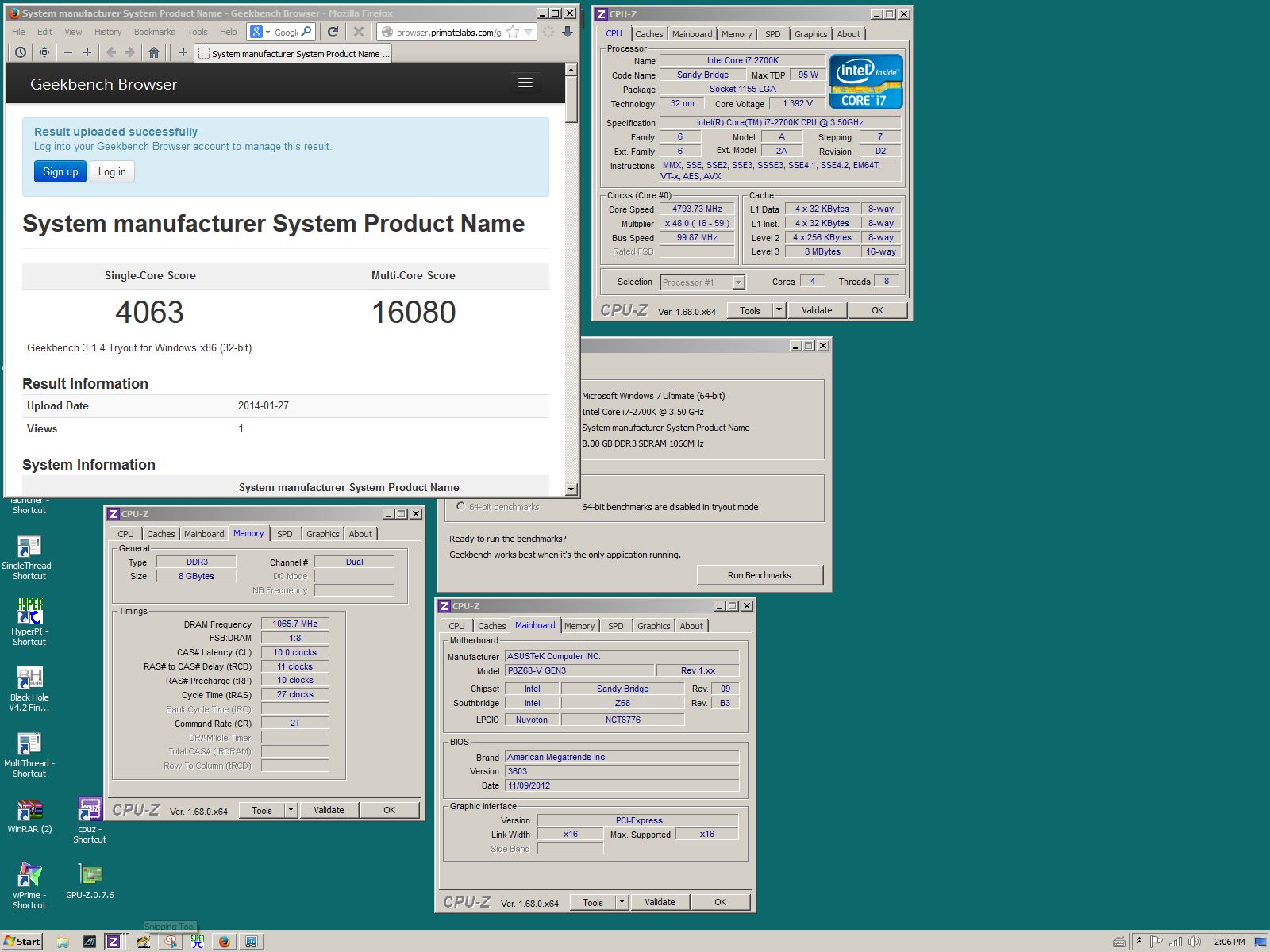Switch to Graphics tab in Mainboard CPU-Z window
This screenshot has width=1270, height=952.
[x=653, y=626]
